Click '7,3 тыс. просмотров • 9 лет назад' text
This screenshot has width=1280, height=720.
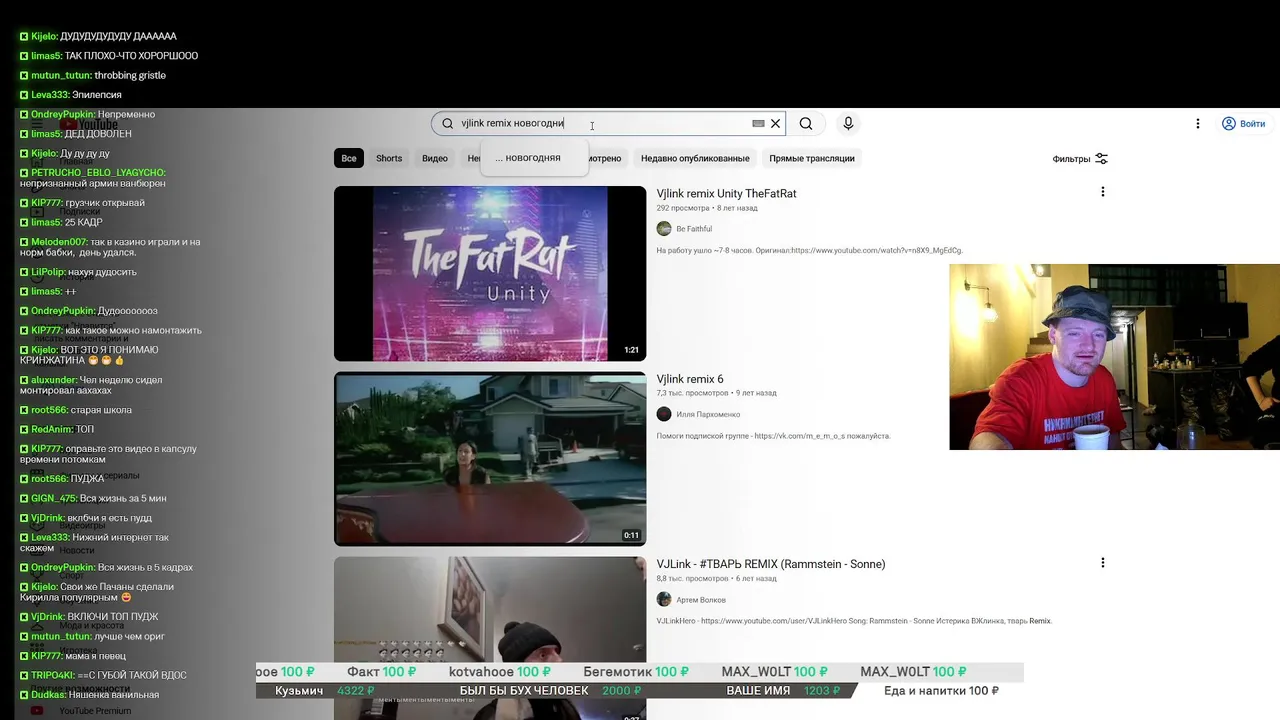pos(716,393)
